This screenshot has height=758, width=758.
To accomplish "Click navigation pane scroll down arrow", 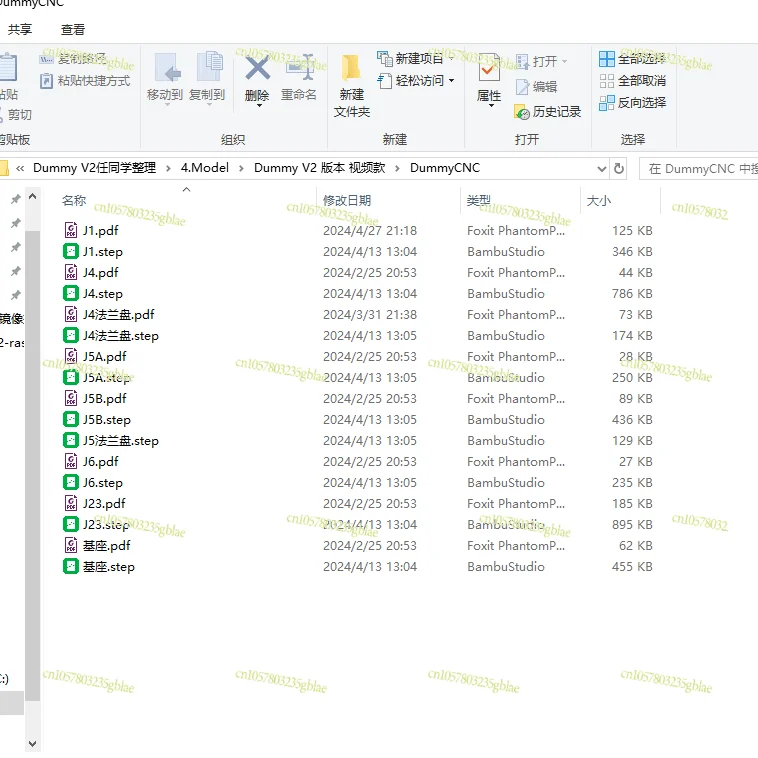I will [32, 743].
